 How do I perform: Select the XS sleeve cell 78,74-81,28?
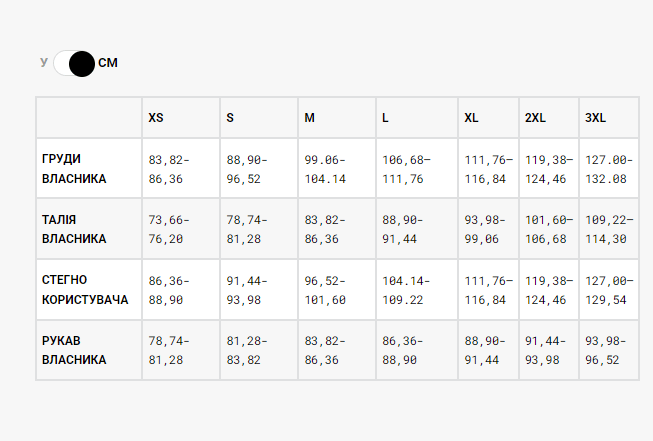click(x=169, y=350)
